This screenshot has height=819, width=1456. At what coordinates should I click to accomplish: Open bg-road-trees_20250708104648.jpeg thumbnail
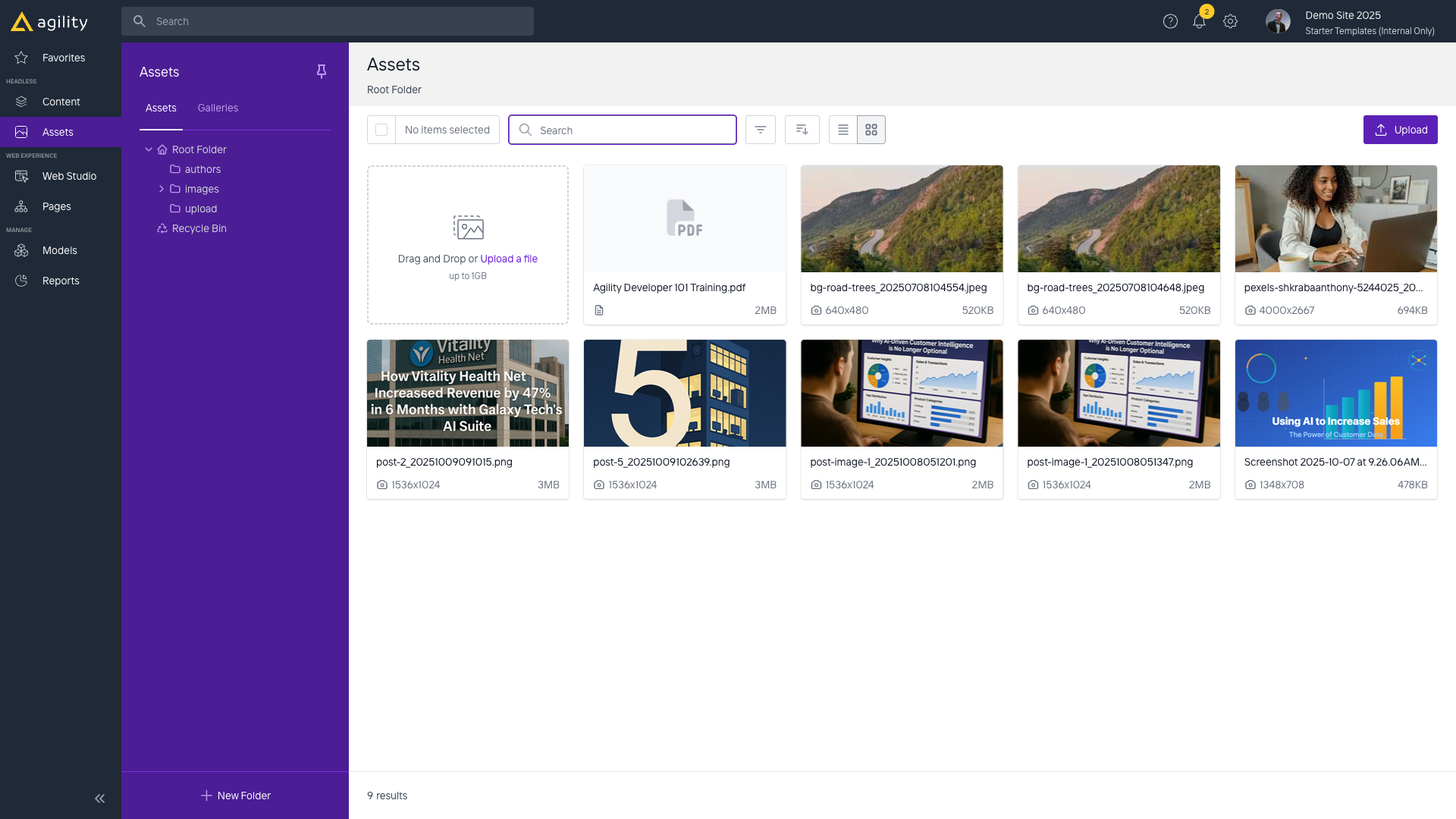(x=1119, y=218)
